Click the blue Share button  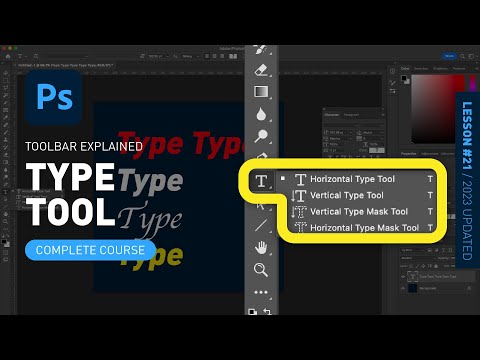coord(449,56)
